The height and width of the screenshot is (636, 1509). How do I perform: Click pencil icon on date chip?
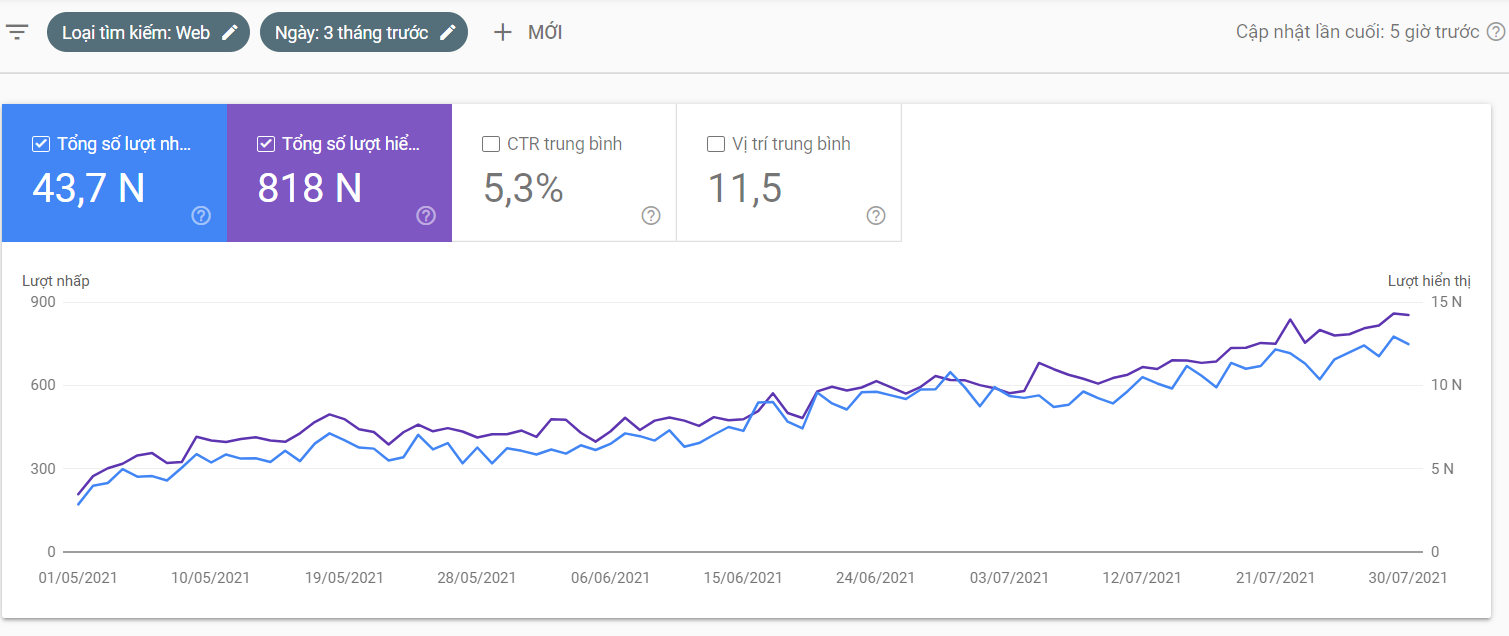(x=448, y=32)
